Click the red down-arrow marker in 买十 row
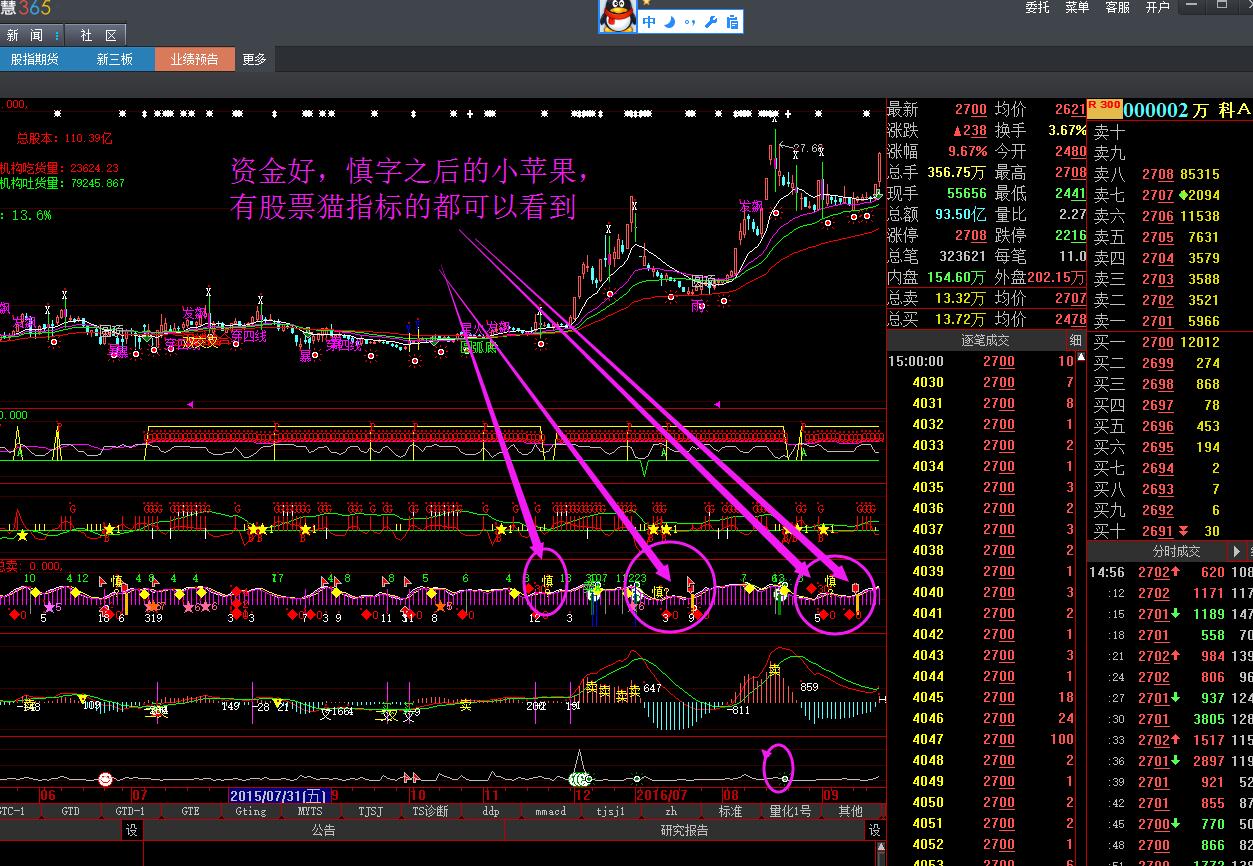1253x866 pixels. pos(1184,531)
